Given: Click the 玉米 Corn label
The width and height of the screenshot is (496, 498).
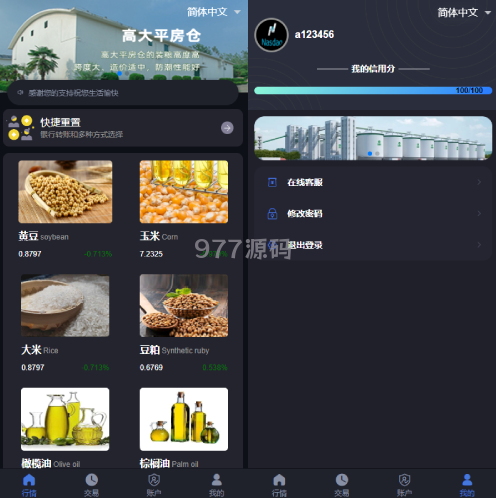Looking at the screenshot, I should [159, 236].
